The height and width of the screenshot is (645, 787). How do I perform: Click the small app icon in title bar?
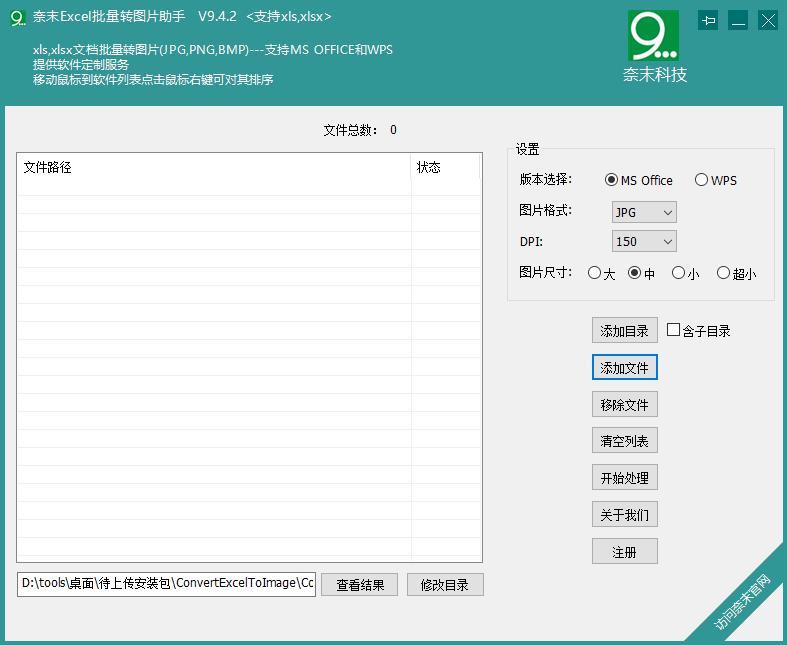(x=17, y=17)
